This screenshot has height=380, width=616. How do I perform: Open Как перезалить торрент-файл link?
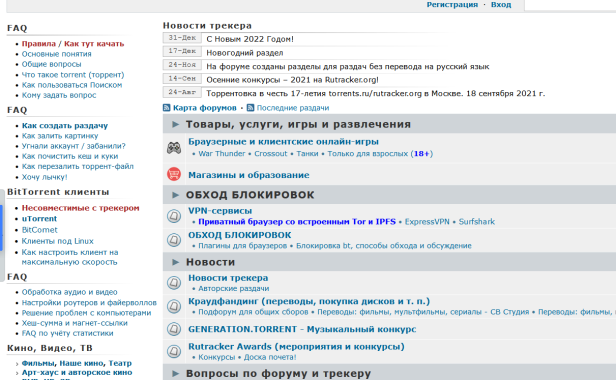click(77, 166)
